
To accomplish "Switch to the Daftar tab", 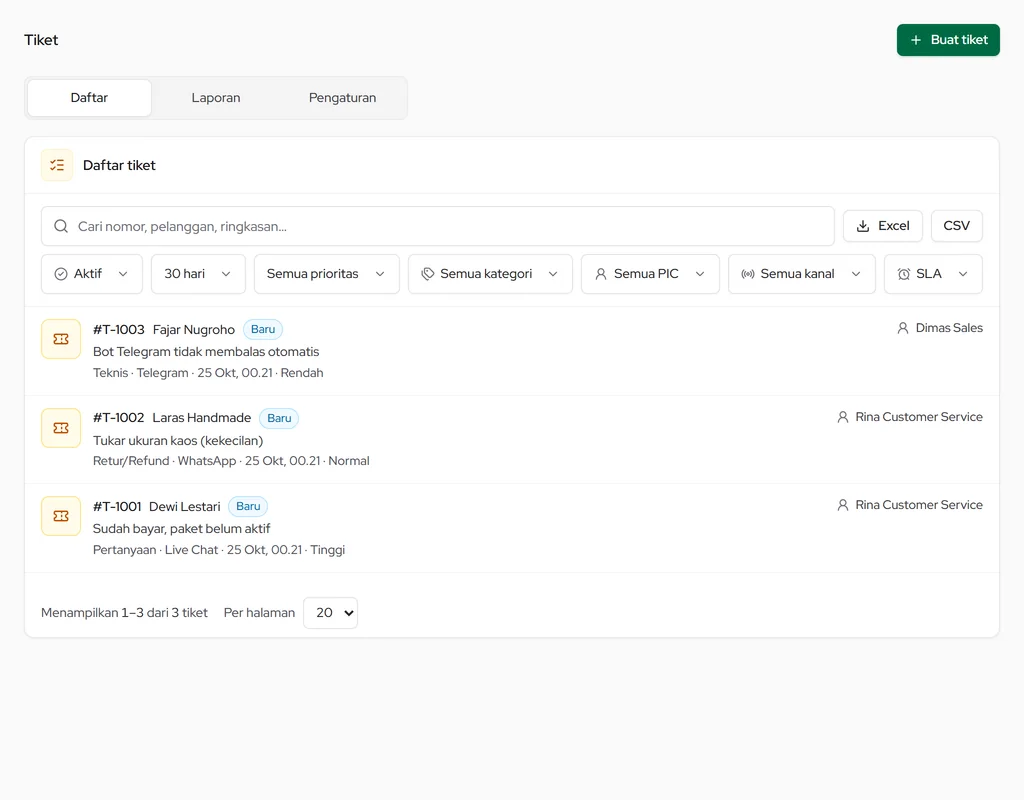I will [89, 98].
